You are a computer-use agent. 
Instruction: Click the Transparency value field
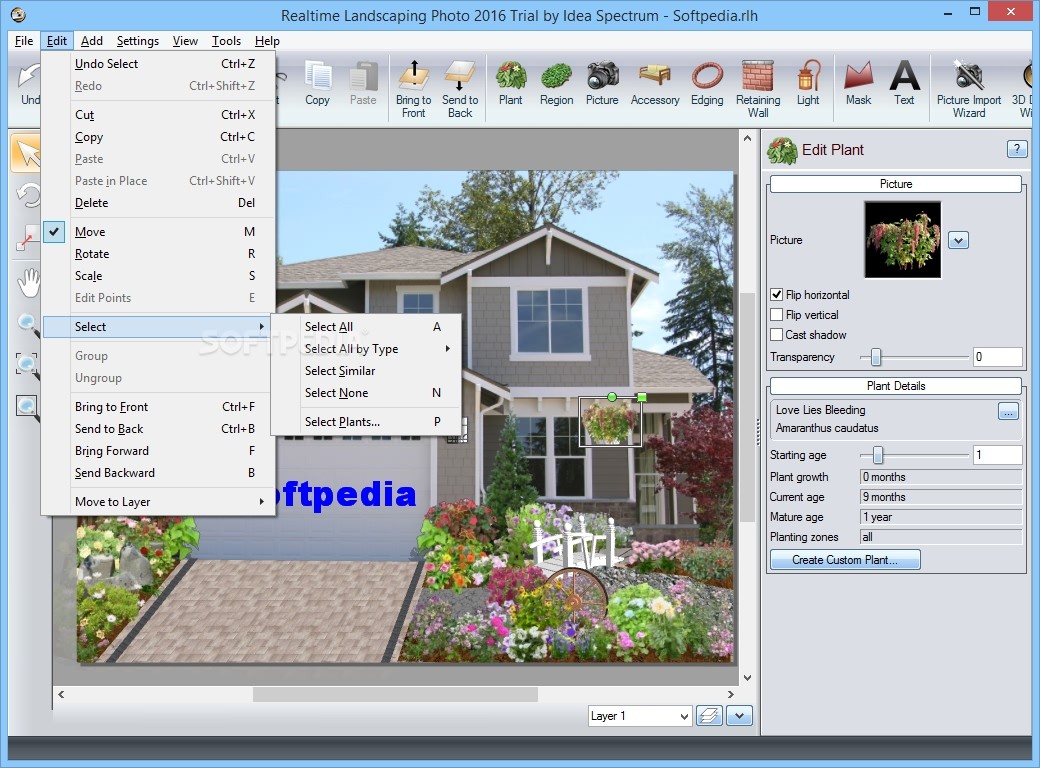tap(997, 357)
